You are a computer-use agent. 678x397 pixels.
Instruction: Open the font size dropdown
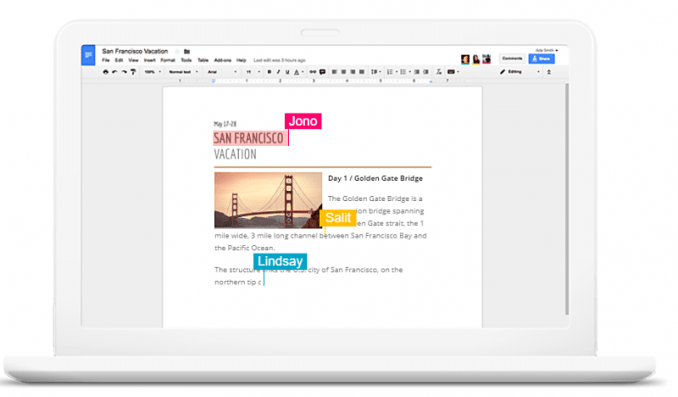(253, 72)
